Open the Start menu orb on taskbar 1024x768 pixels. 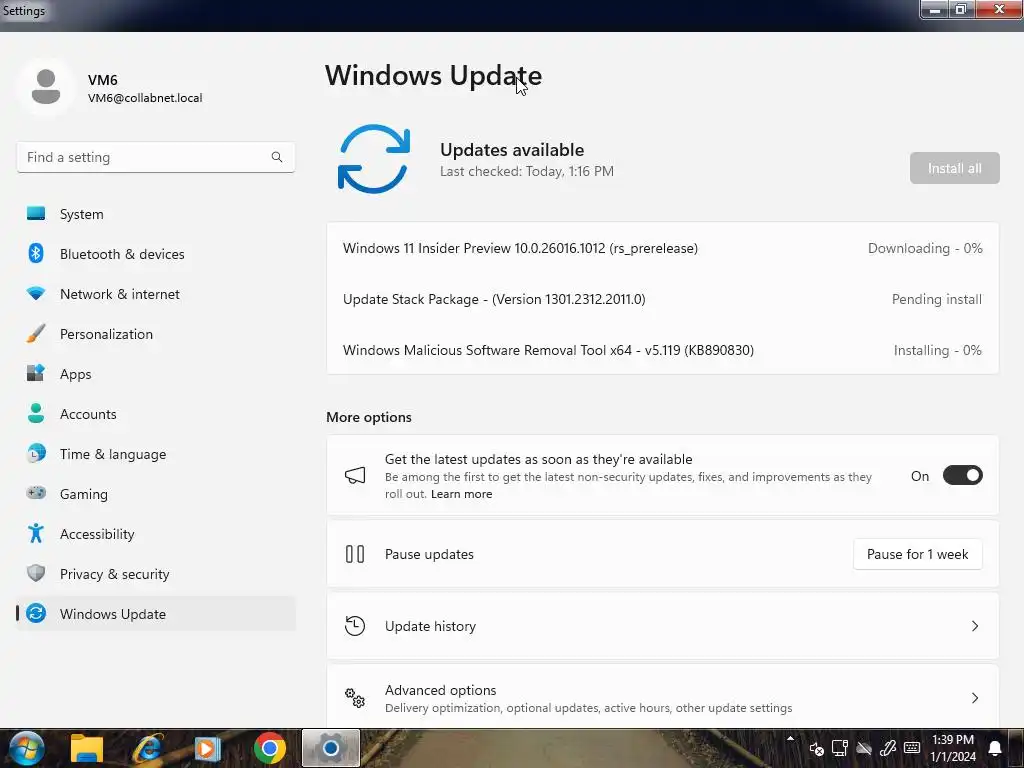coord(26,748)
